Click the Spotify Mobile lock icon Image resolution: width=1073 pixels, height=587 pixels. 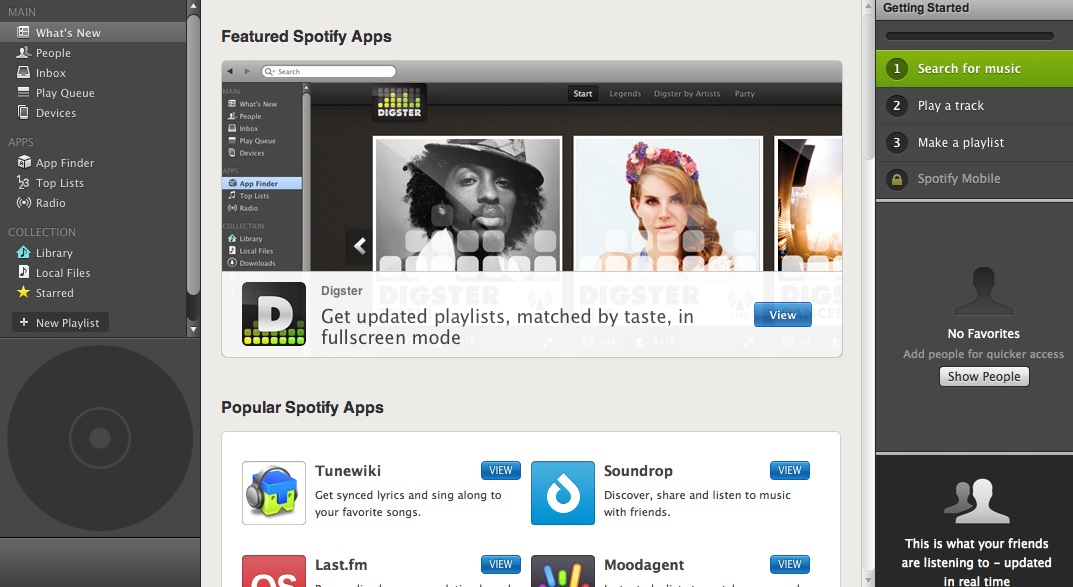pos(896,179)
